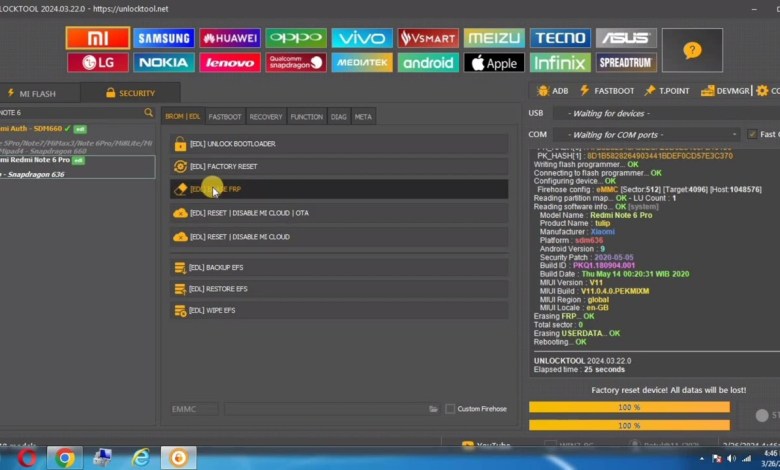Screen dimensions: 780x470
Task: Open Google Chrome from the taskbar
Action: 65,458
